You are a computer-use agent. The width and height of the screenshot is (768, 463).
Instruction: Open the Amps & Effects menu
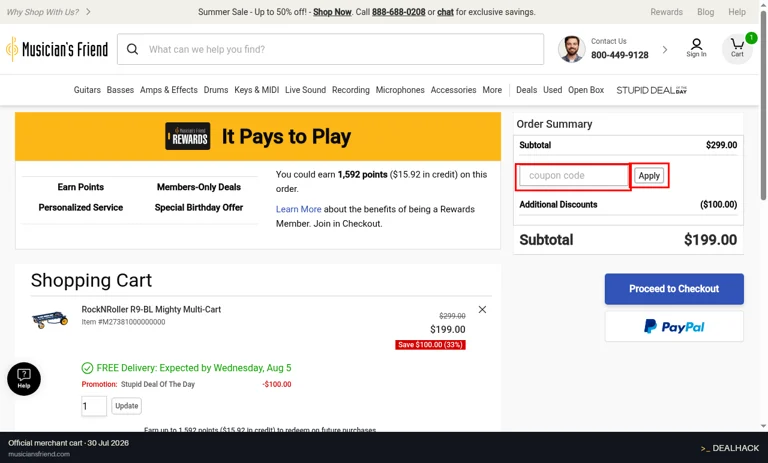coord(168,90)
